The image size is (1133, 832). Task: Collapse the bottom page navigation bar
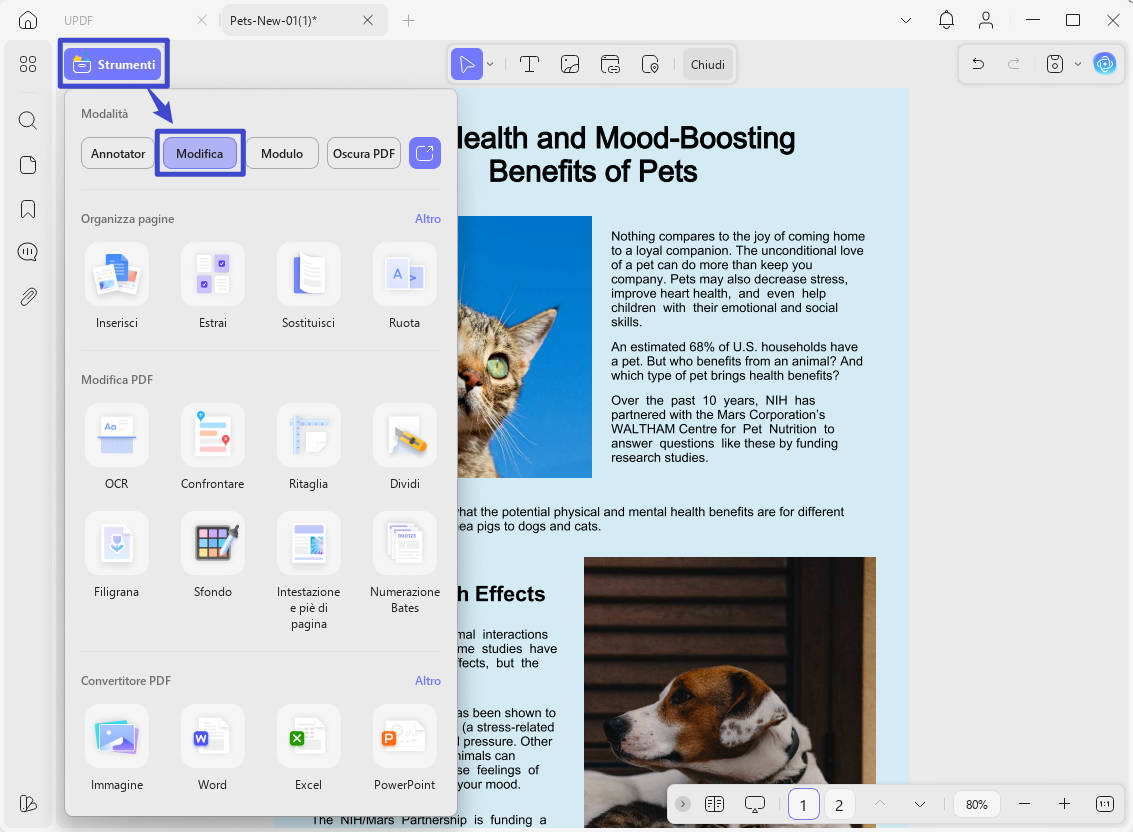[x=683, y=804]
